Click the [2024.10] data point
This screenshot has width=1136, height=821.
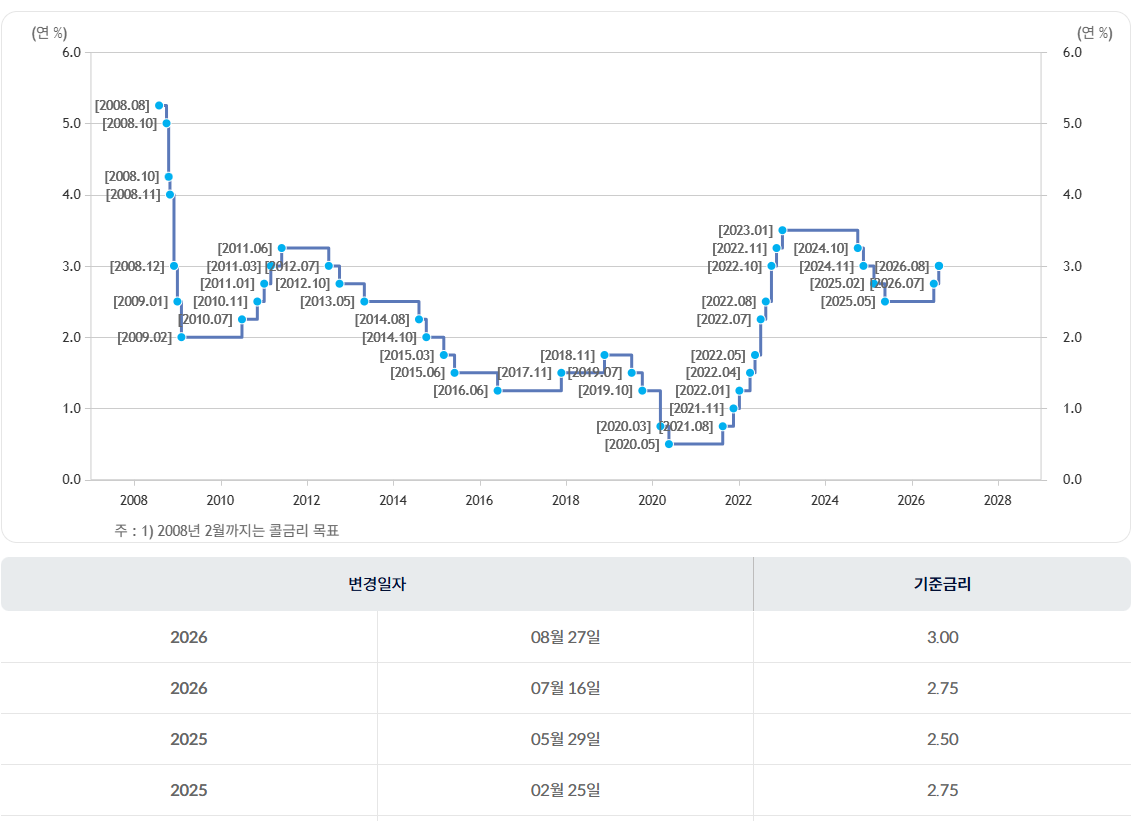pos(858,248)
